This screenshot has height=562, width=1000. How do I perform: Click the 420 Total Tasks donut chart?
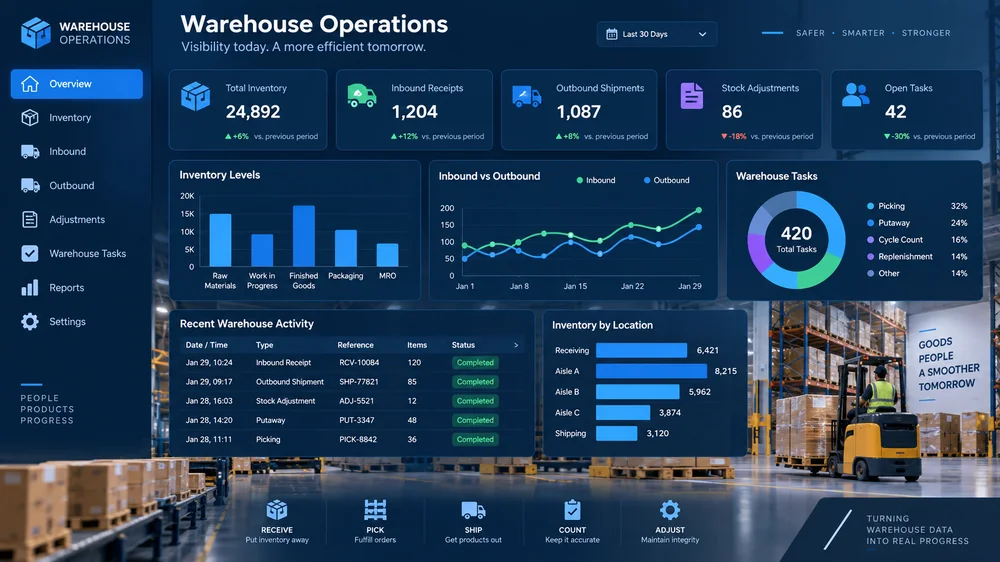797,240
